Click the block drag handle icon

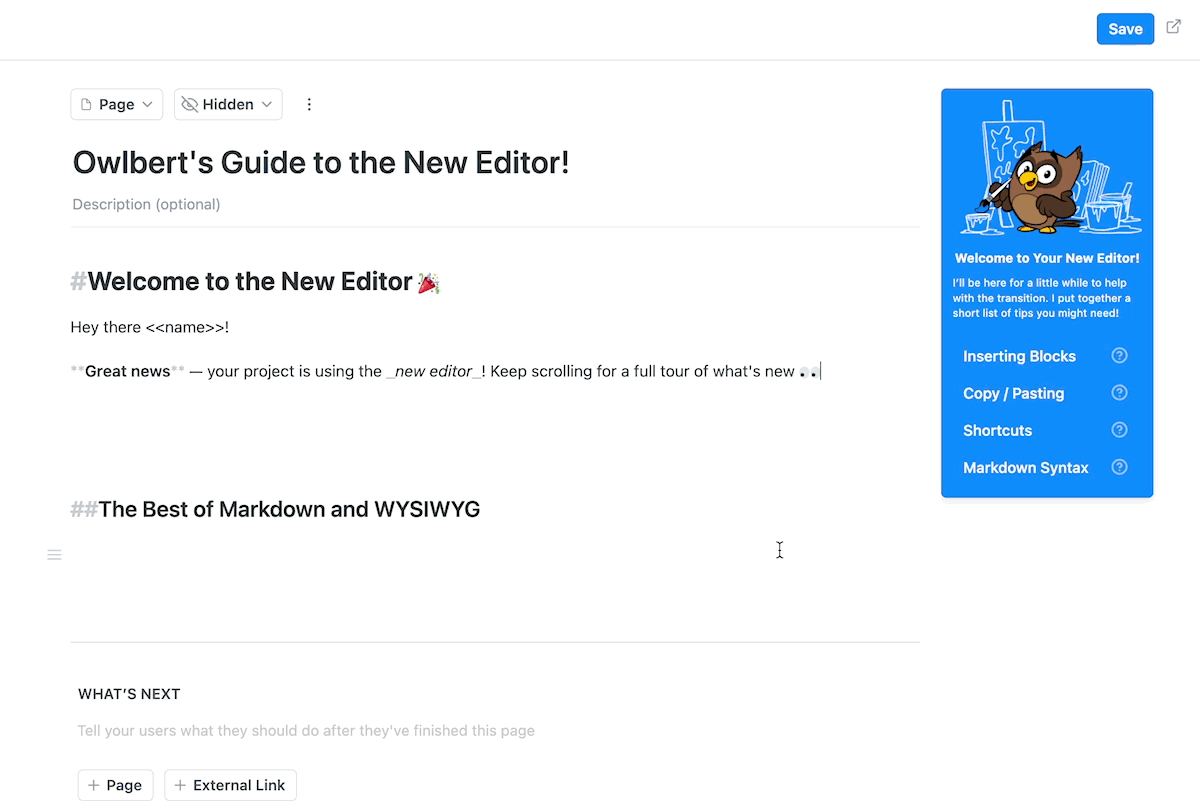pyautogui.click(x=55, y=554)
